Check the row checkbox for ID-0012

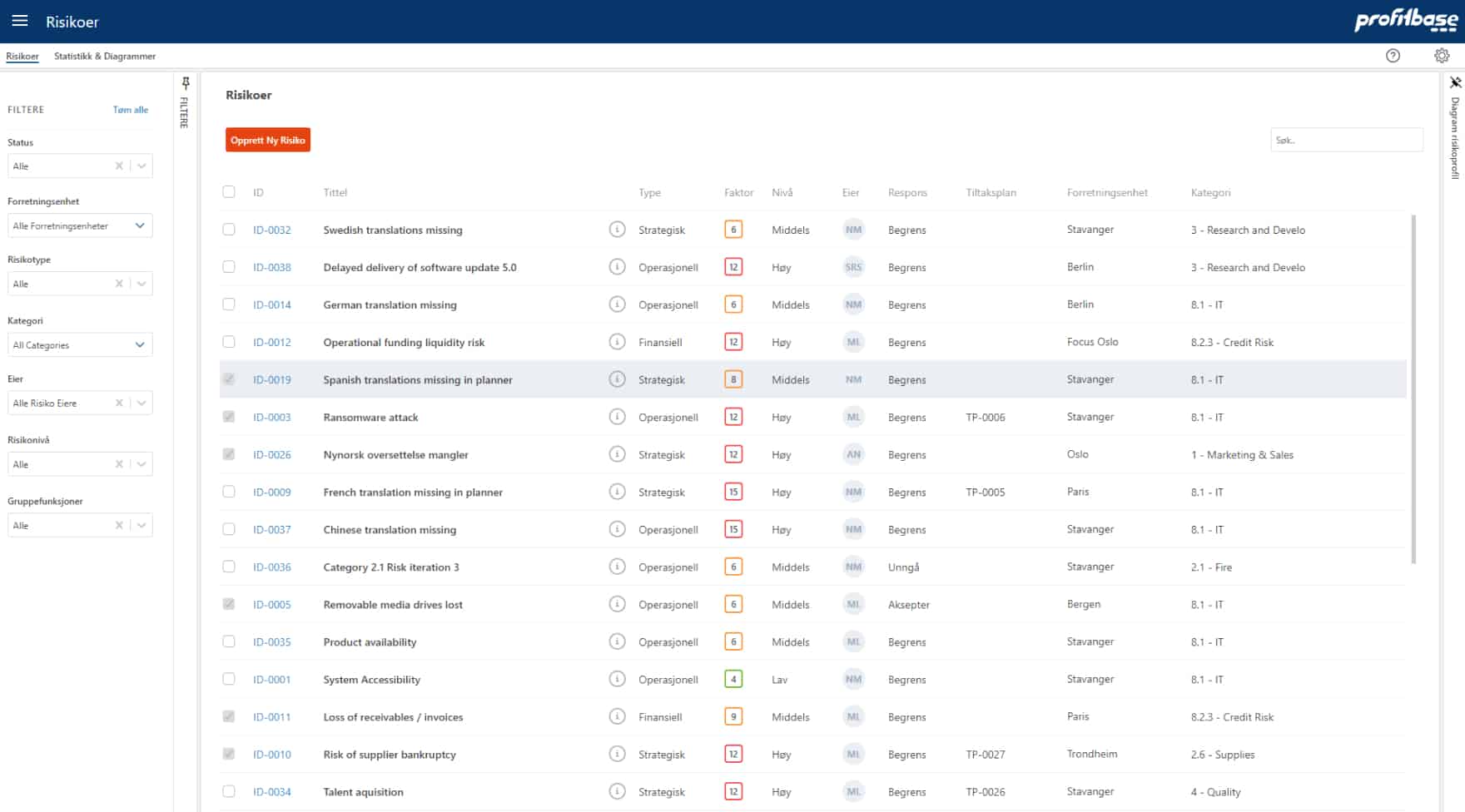click(229, 341)
